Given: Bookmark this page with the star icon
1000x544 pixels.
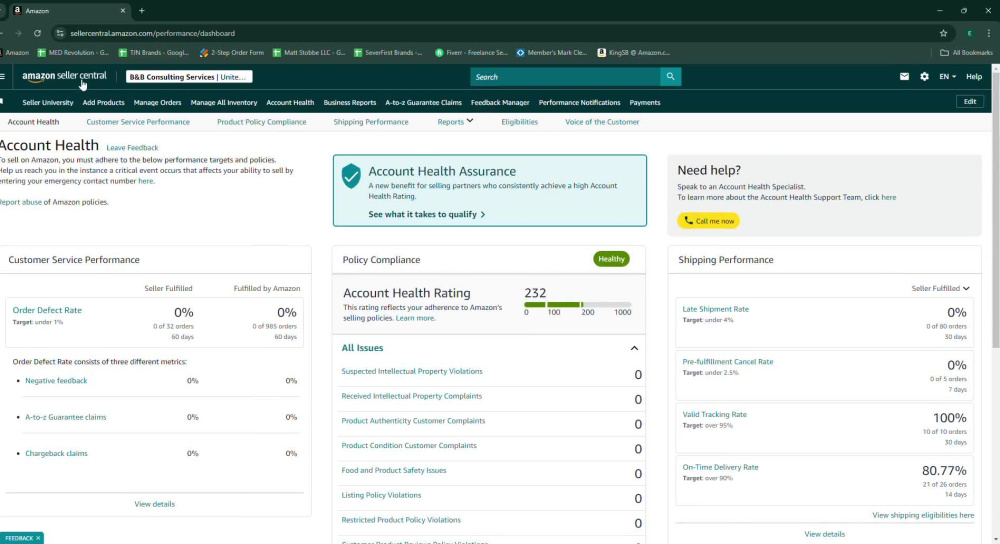Looking at the screenshot, I should tap(943, 33).
